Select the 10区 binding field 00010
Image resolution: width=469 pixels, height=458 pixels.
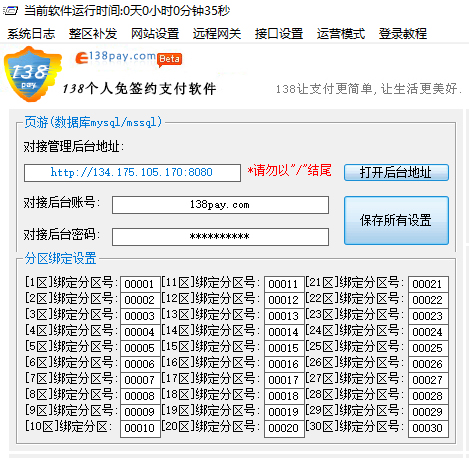point(140,428)
